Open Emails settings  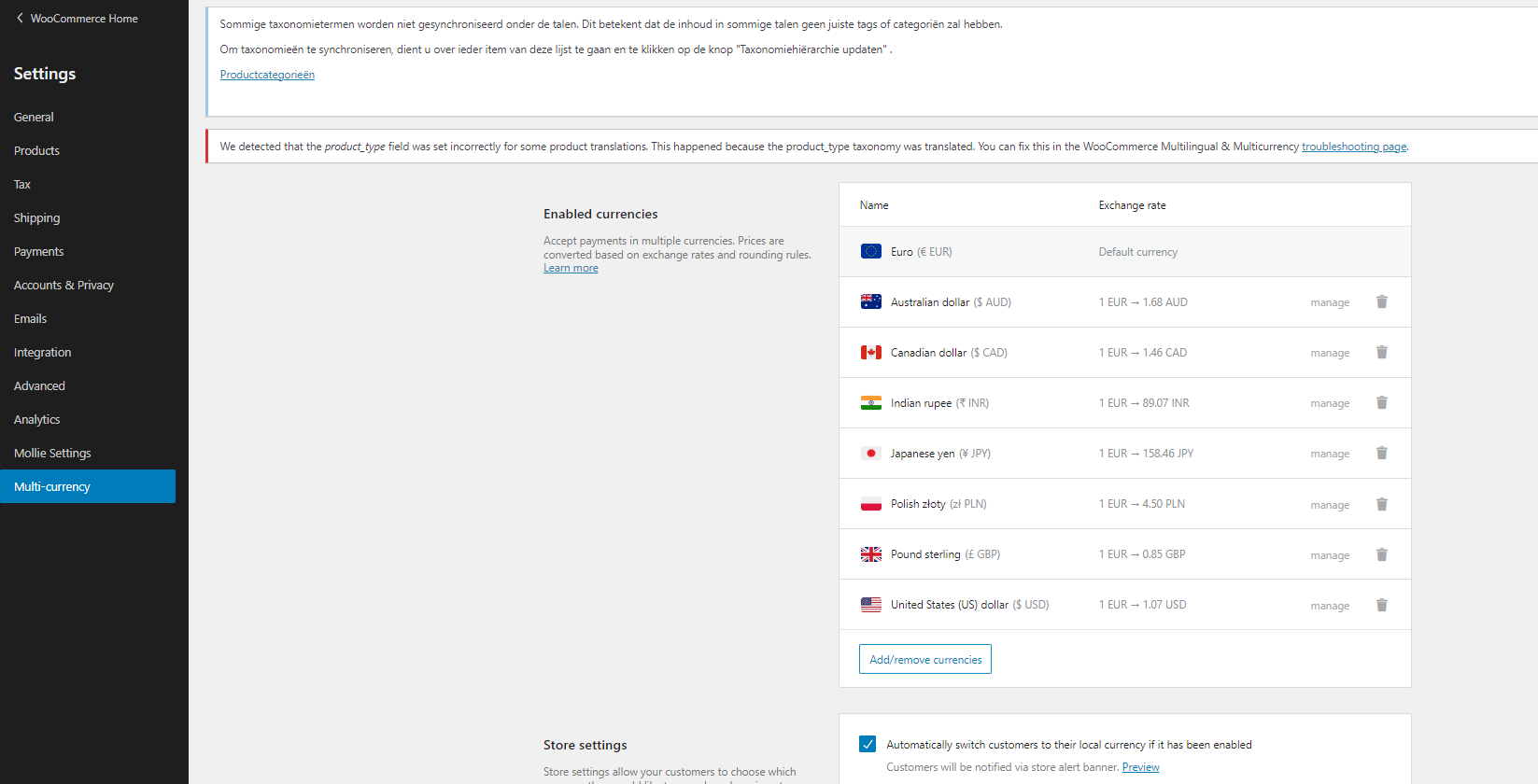point(30,318)
